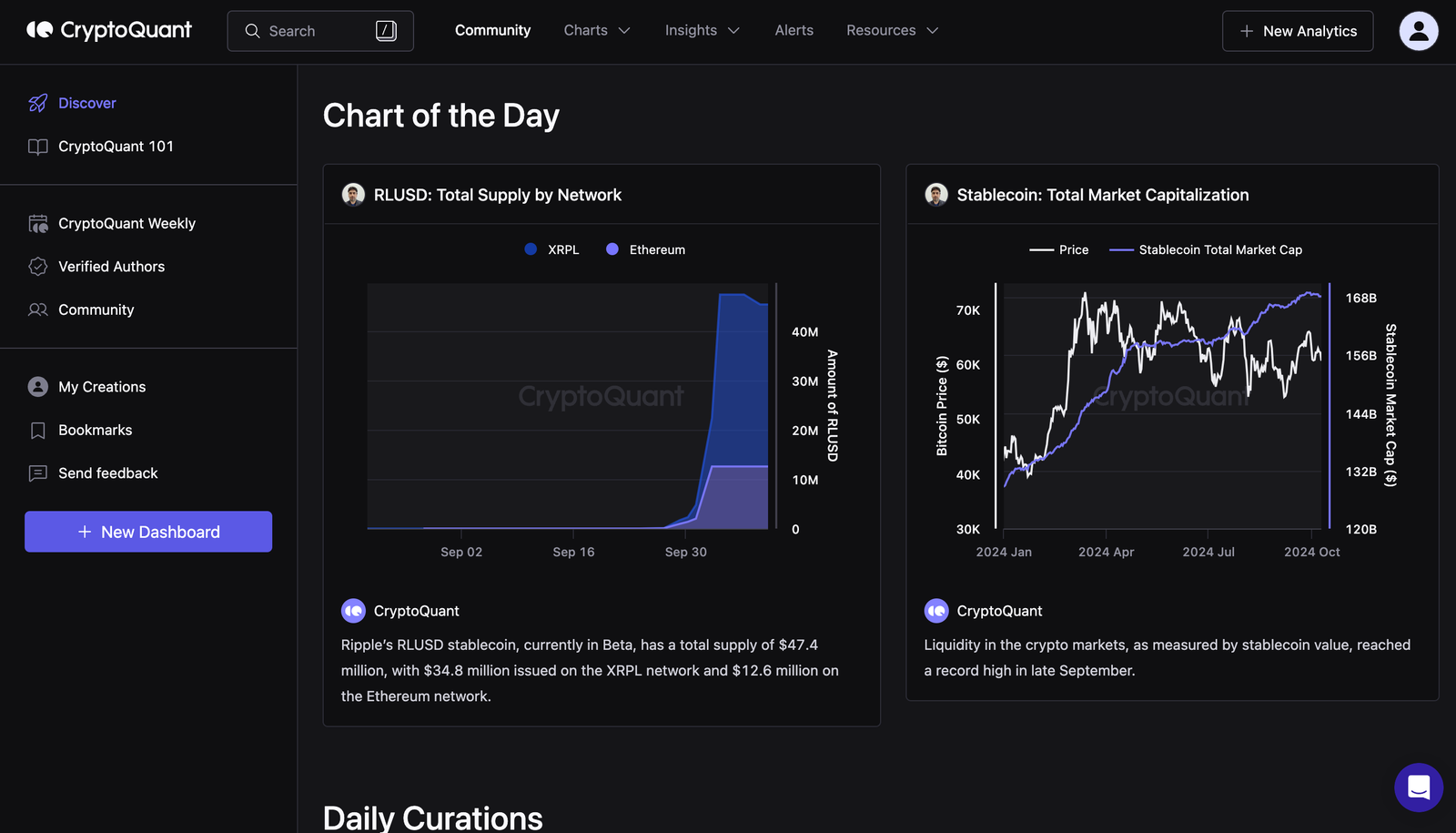The height and width of the screenshot is (833, 1456).
Task: Open the support chat bubble
Action: pyautogui.click(x=1418, y=787)
